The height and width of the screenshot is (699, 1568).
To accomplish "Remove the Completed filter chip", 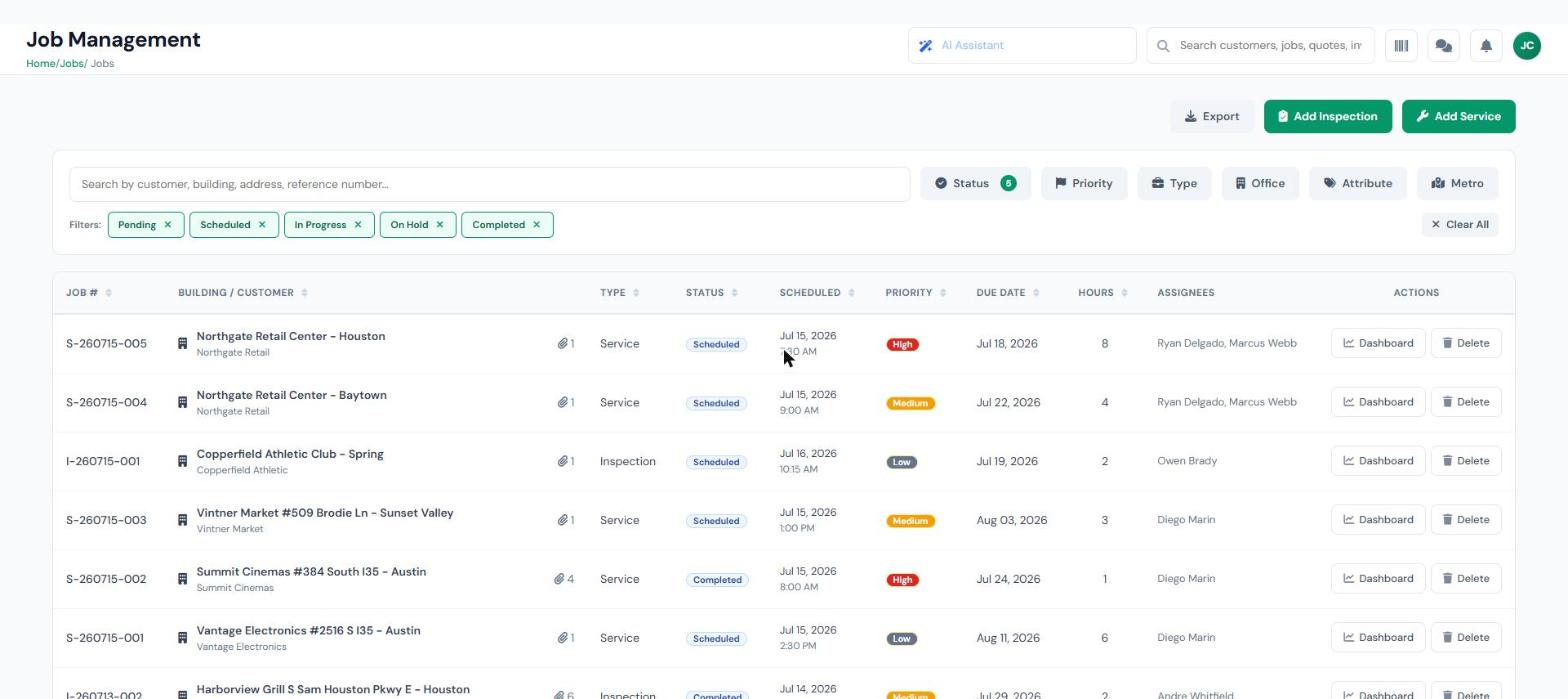I will pos(537,225).
